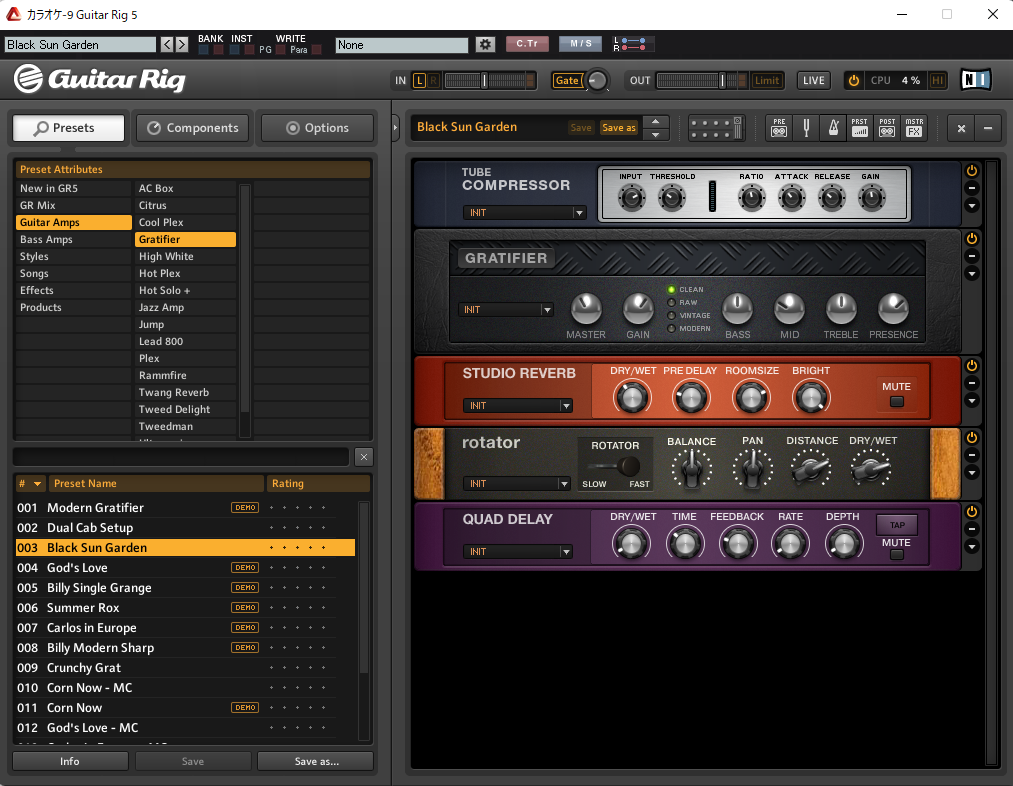Viewport: 1013px width, 786px height.
Task: Show the metronome component
Action: (x=833, y=128)
